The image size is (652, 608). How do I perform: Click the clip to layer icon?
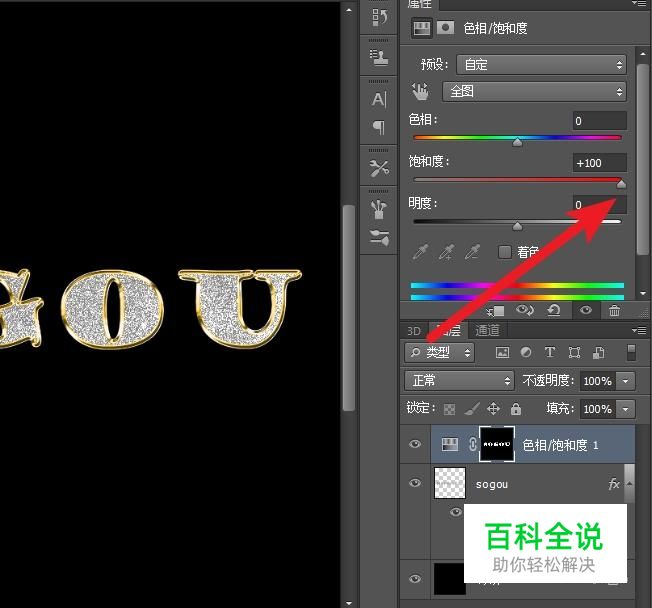click(496, 311)
